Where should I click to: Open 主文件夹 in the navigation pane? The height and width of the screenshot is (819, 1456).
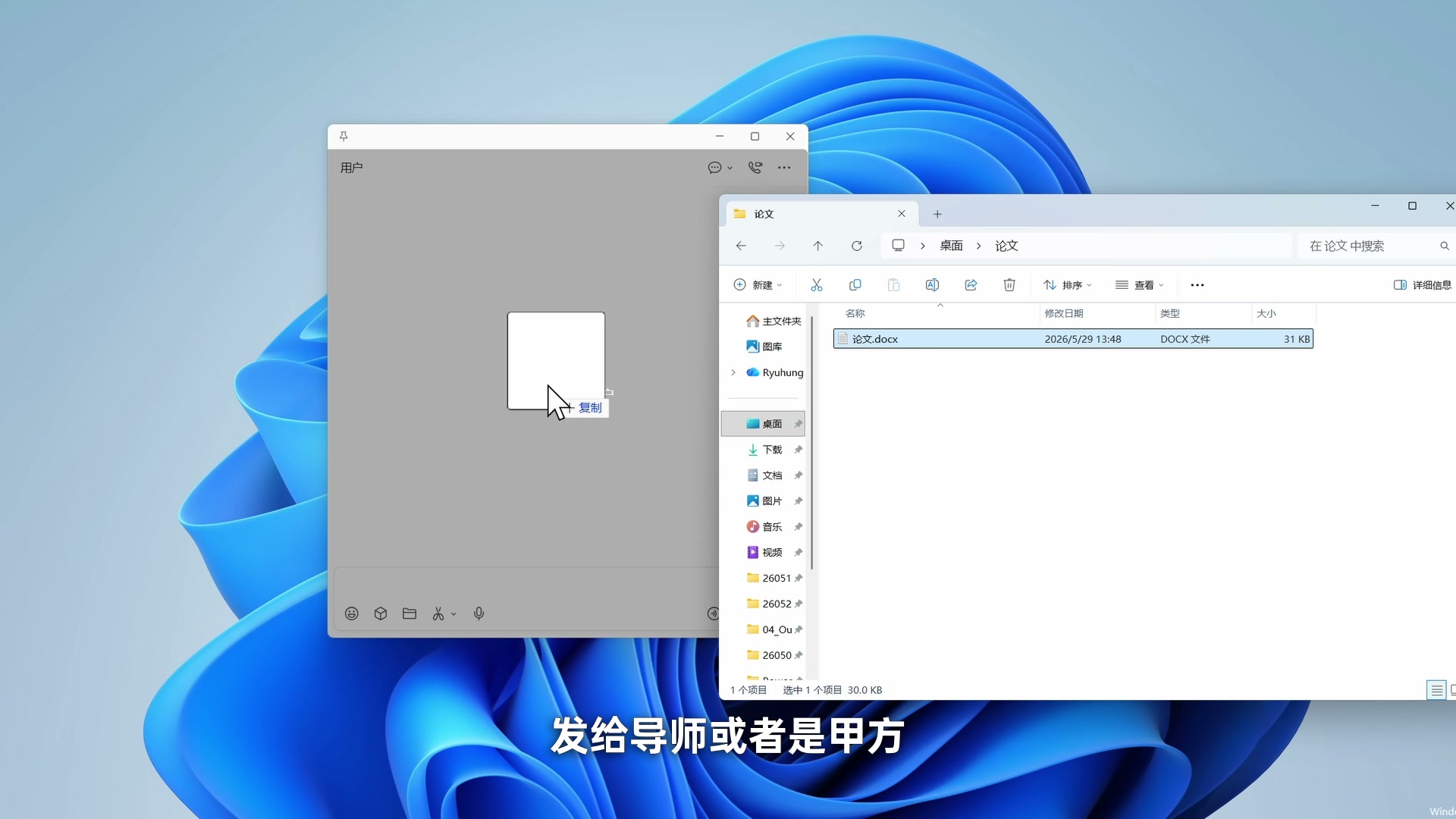773,322
